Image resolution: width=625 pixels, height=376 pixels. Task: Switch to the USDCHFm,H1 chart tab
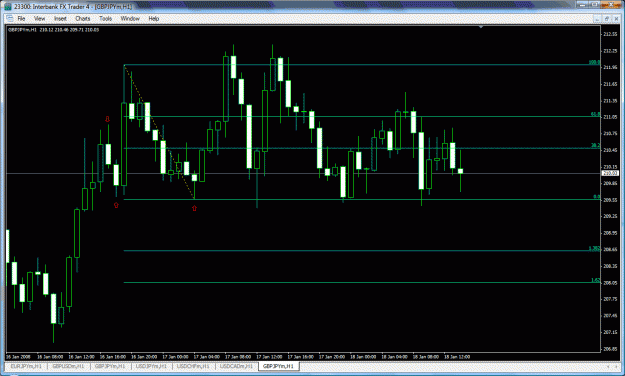pos(194,366)
